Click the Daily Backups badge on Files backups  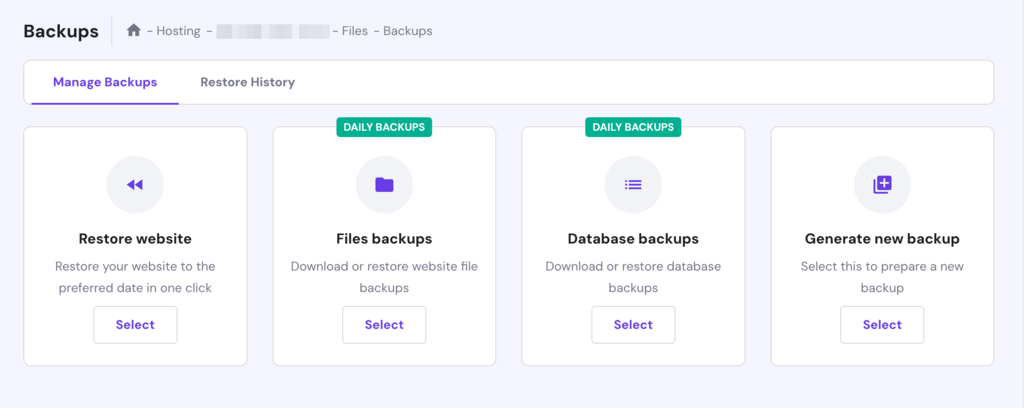pyautogui.click(x=384, y=127)
